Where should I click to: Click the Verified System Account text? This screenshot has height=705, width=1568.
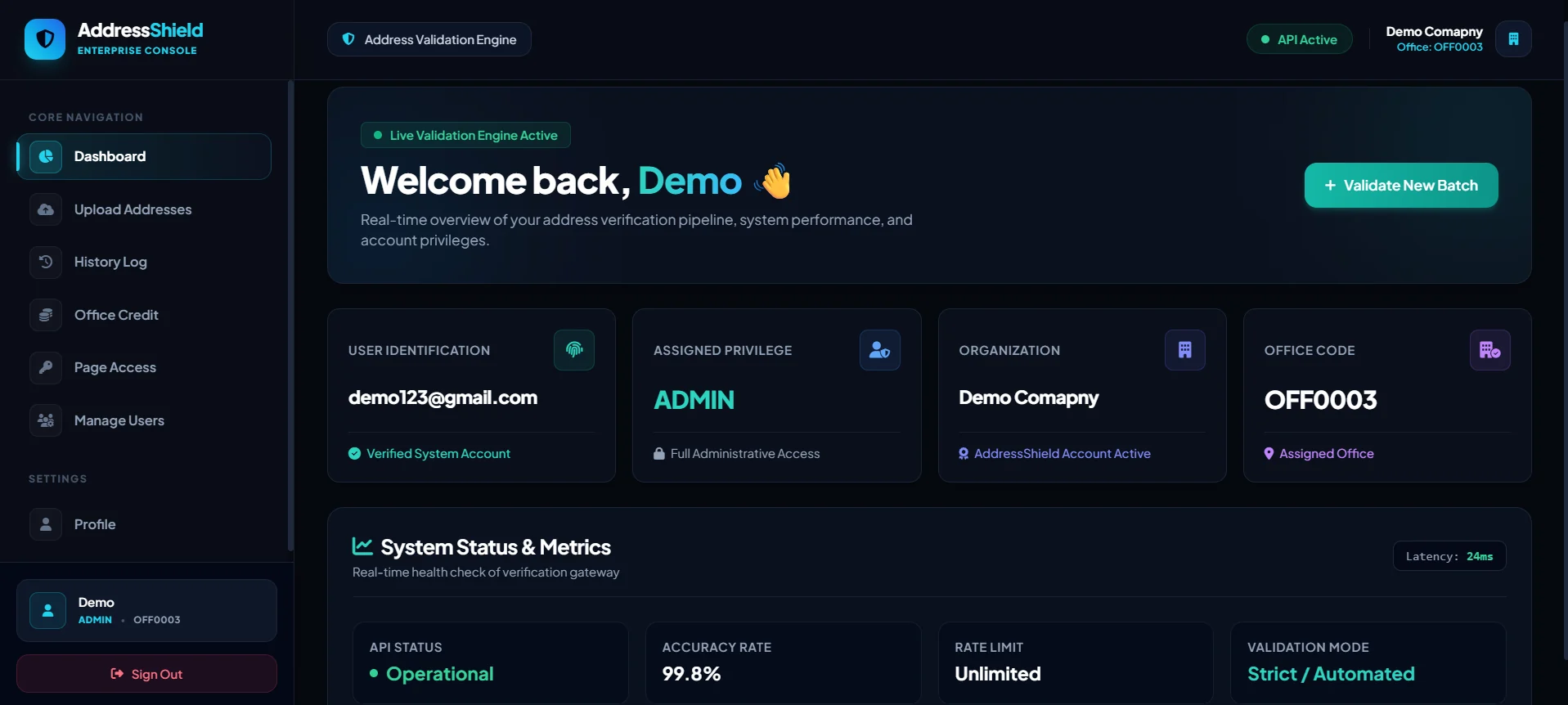tap(438, 454)
